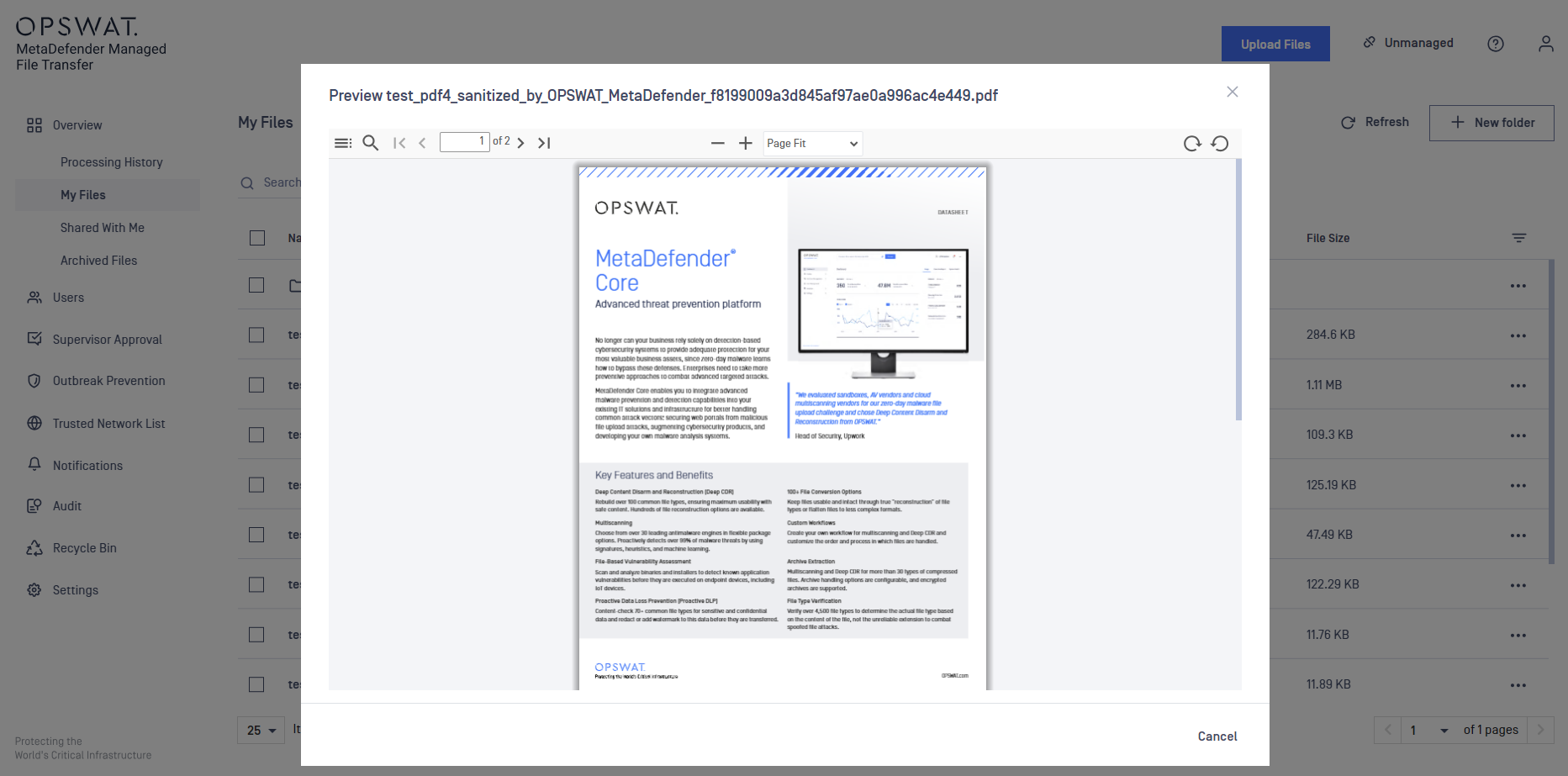The image size is (1568, 776).
Task: Open items-per-page dropdown showing 25
Action: pyautogui.click(x=261, y=731)
